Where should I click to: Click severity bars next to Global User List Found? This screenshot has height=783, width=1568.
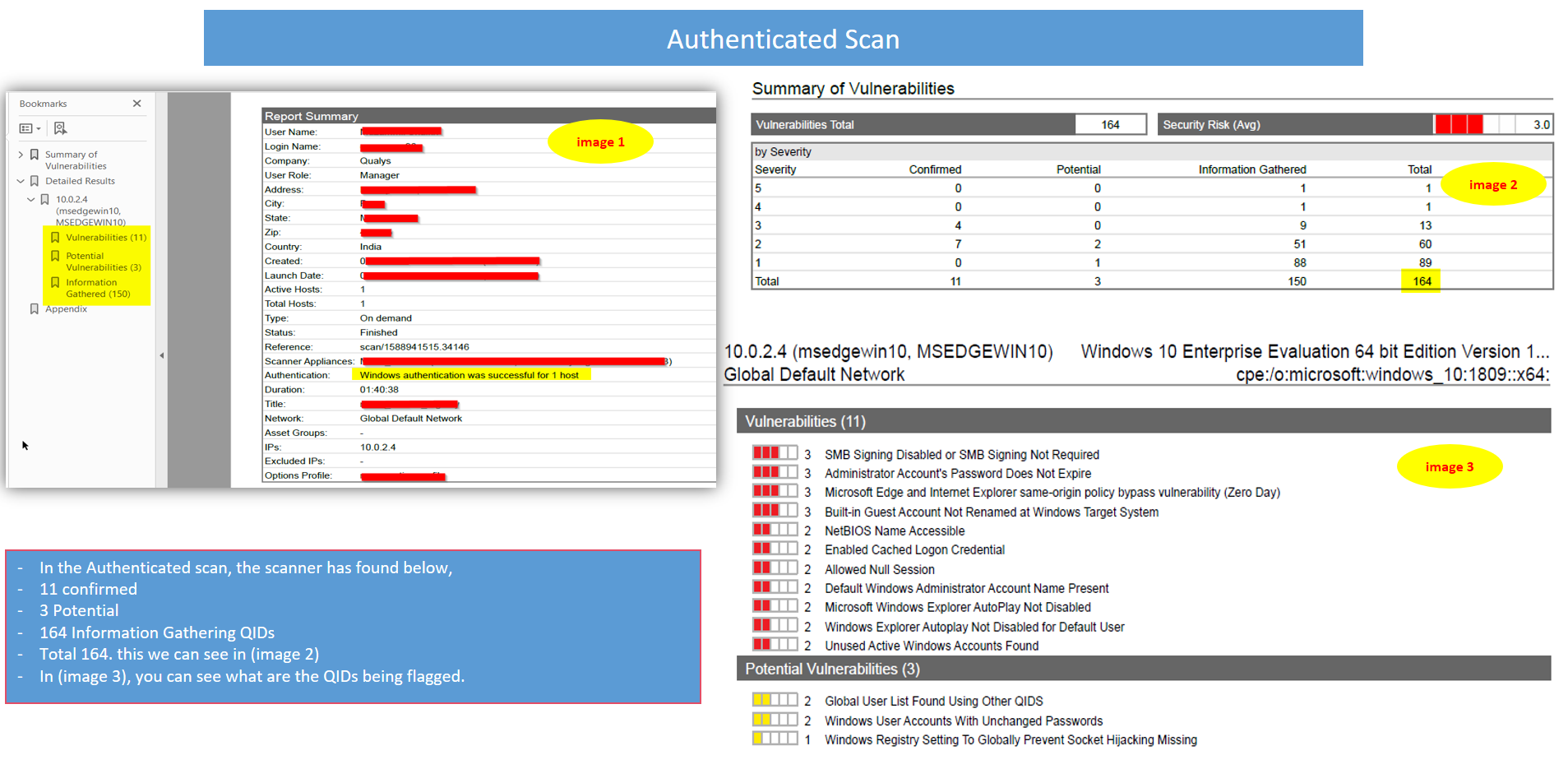774,701
